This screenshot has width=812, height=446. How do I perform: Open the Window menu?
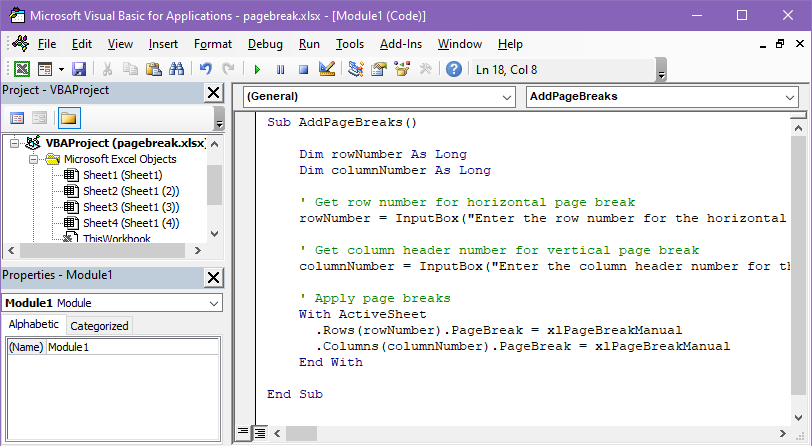[460, 44]
